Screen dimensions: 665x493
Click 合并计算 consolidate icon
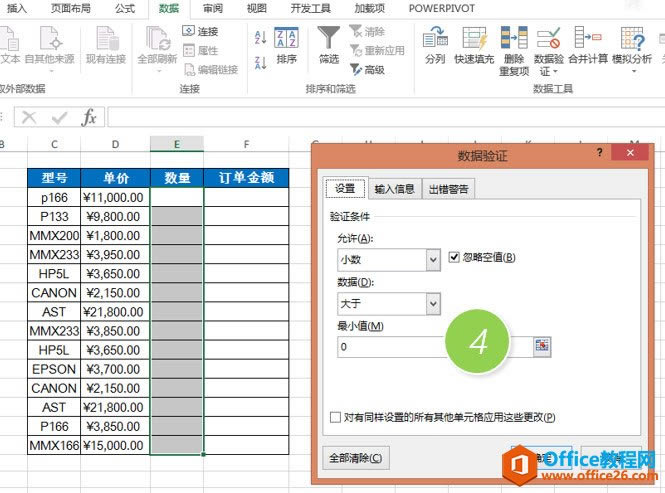point(587,37)
